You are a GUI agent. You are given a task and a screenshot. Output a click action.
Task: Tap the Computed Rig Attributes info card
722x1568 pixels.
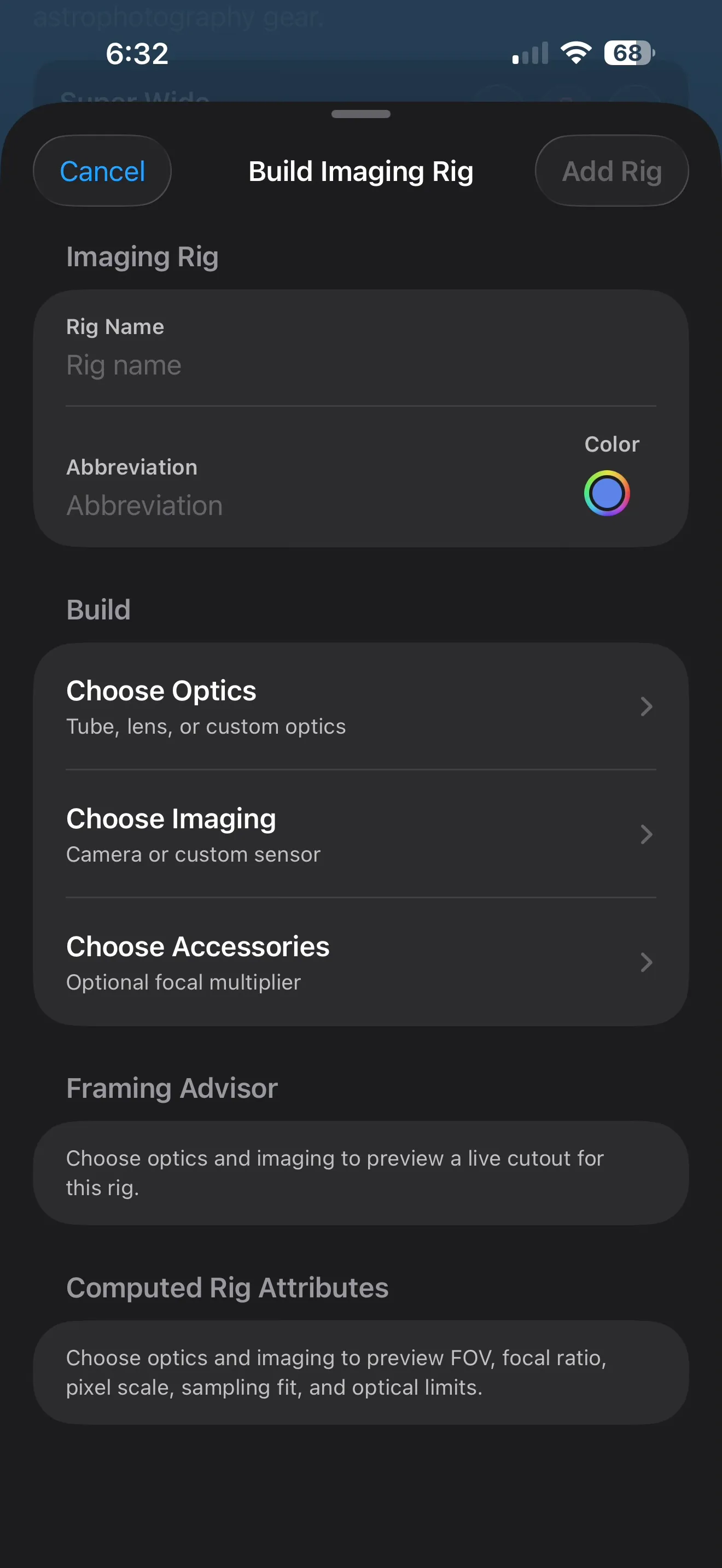click(360, 1373)
